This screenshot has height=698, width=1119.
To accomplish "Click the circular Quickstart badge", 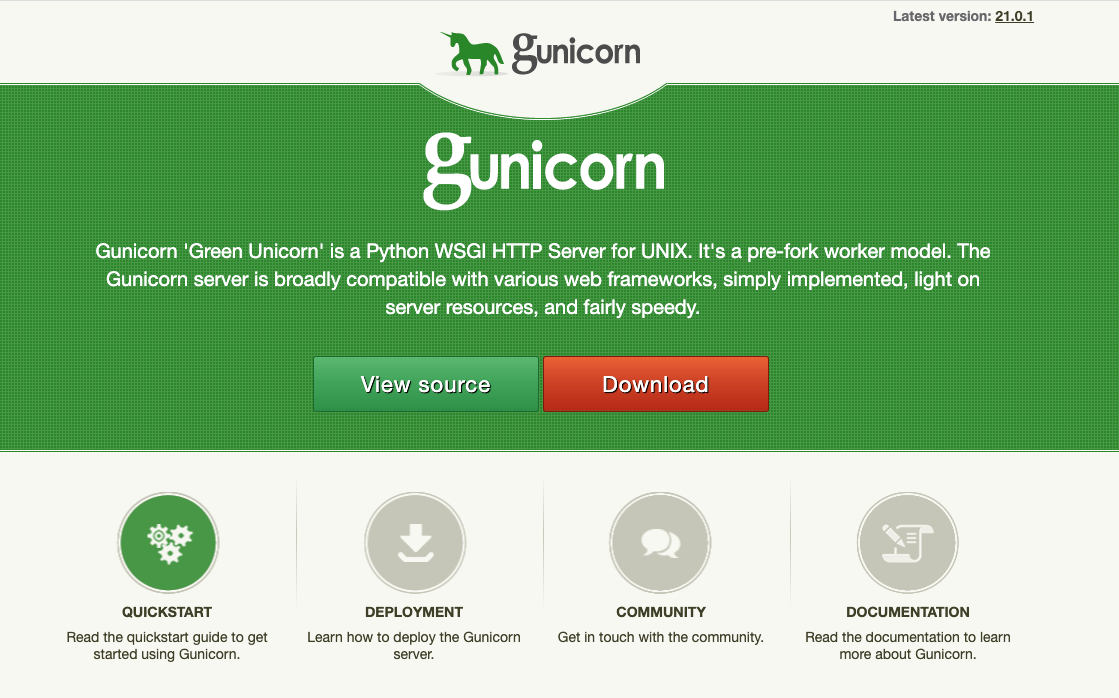I will point(167,542).
